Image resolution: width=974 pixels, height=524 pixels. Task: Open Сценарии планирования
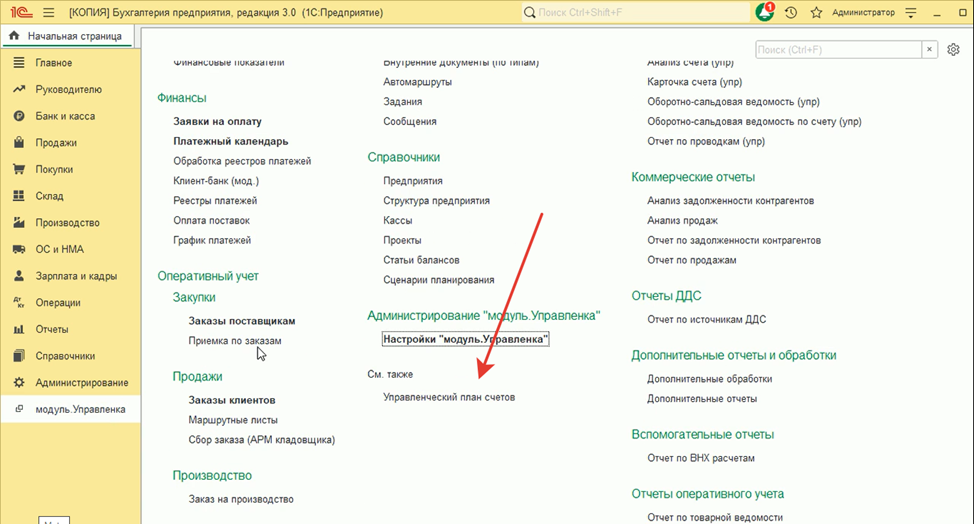(439, 280)
